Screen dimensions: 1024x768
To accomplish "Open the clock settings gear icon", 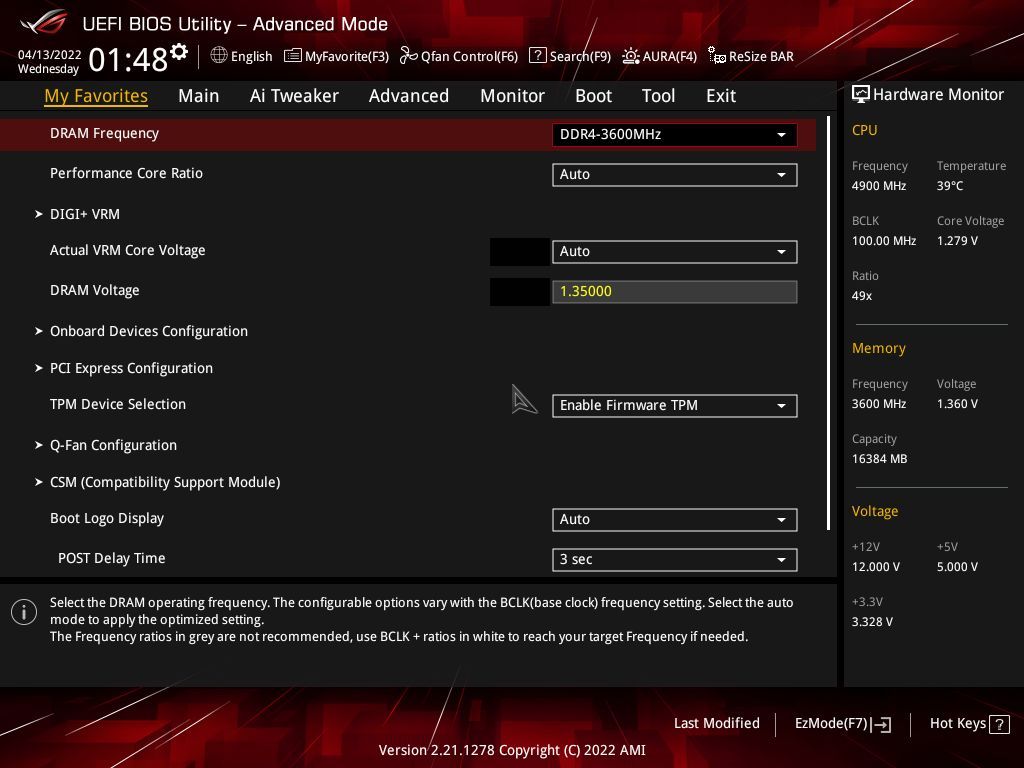I will (179, 52).
